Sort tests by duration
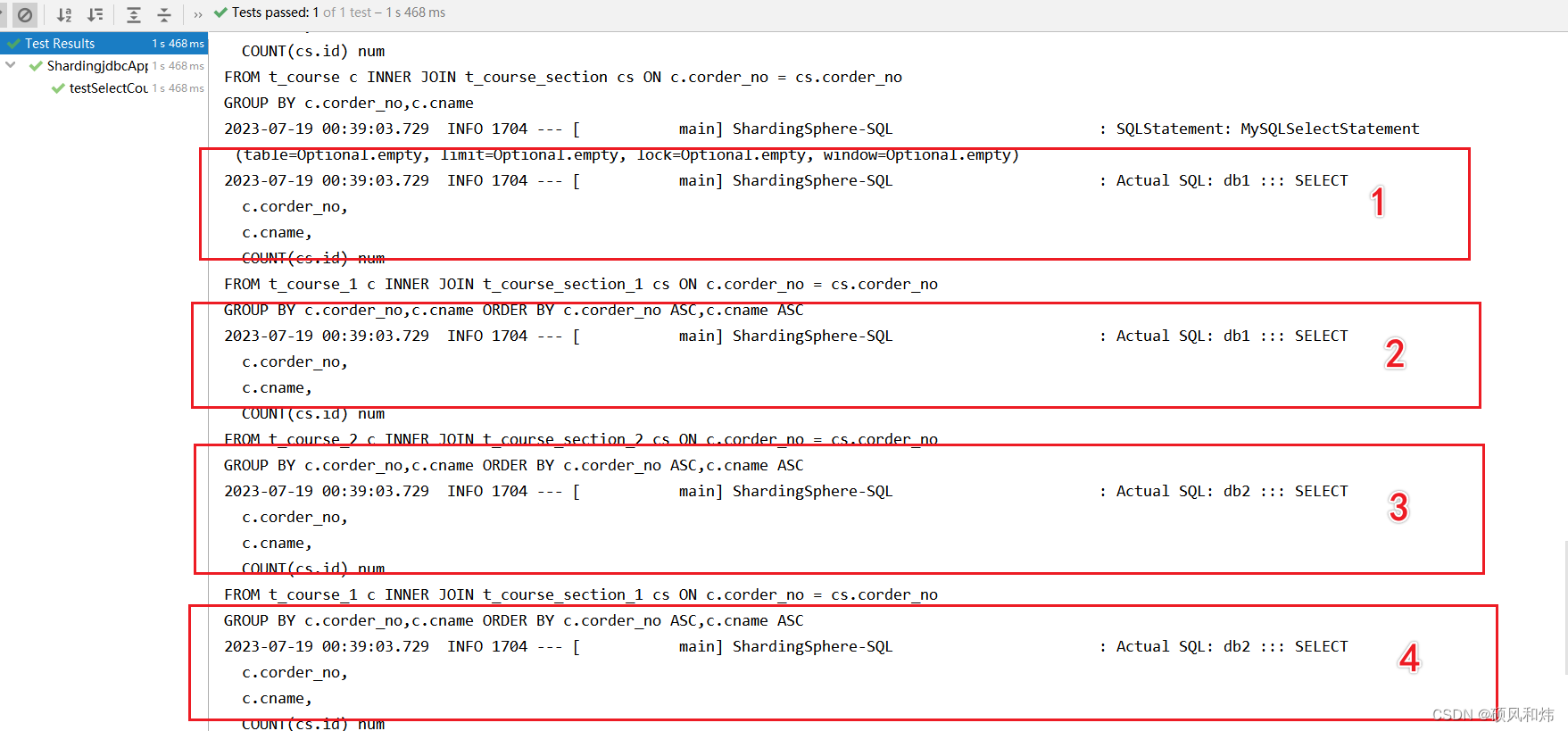 pyautogui.click(x=95, y=14)
